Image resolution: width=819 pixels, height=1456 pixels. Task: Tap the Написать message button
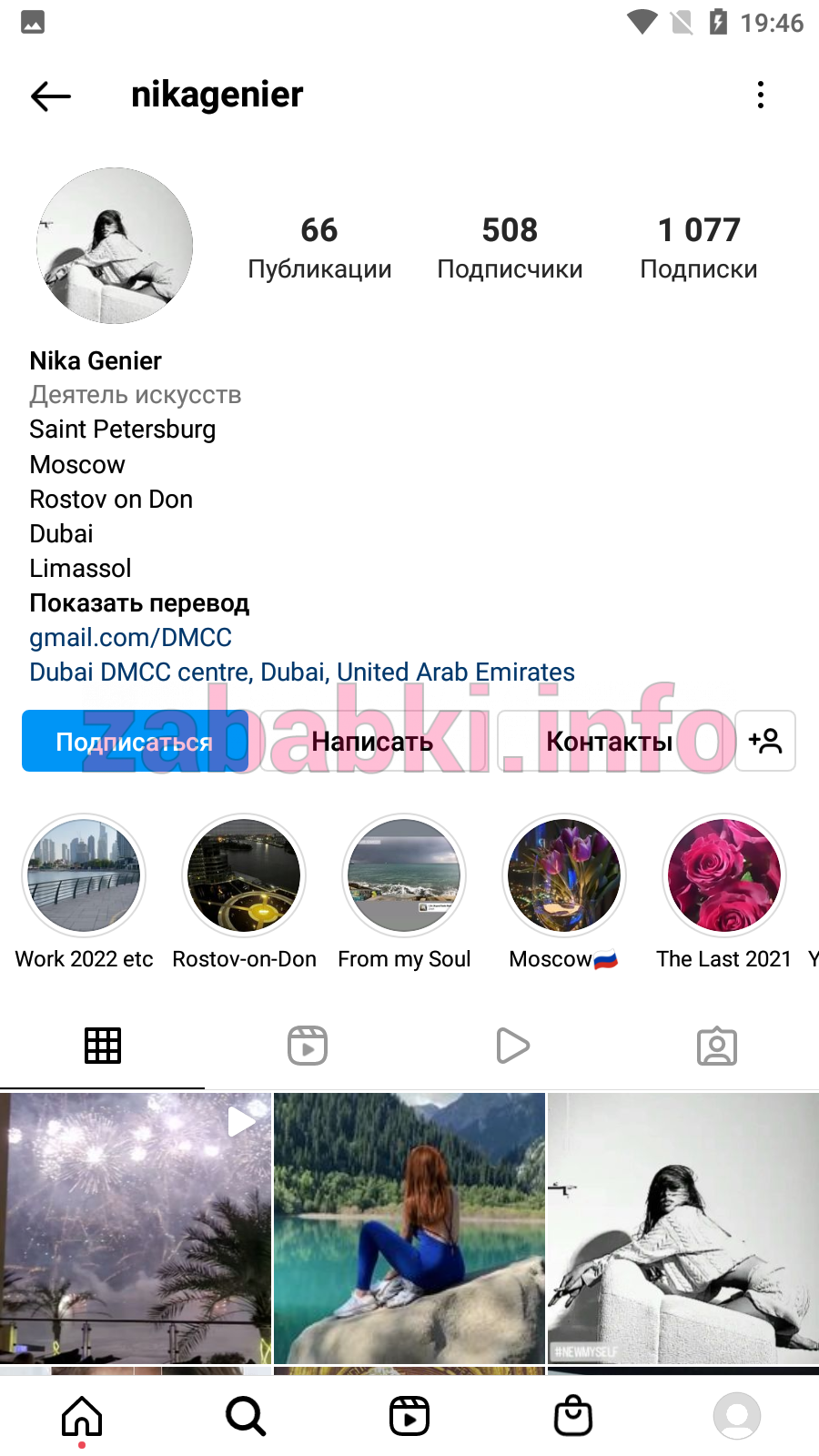pyautogui.click(x=372, y=741)
